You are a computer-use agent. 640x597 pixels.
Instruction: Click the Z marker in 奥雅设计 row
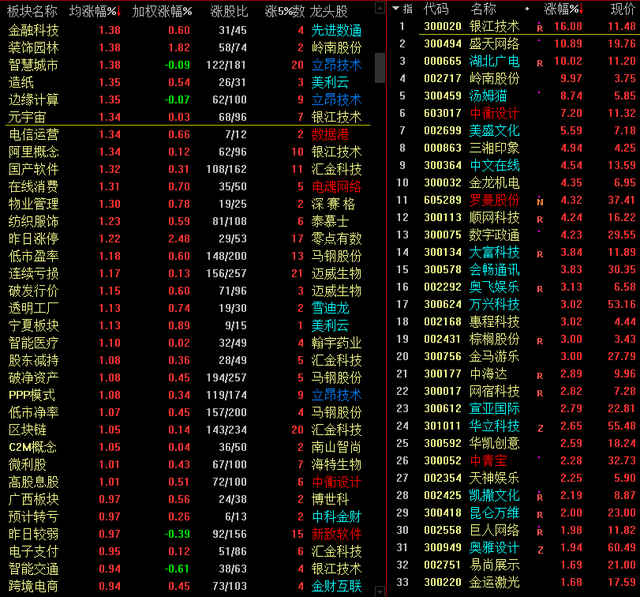click(540, 550)
